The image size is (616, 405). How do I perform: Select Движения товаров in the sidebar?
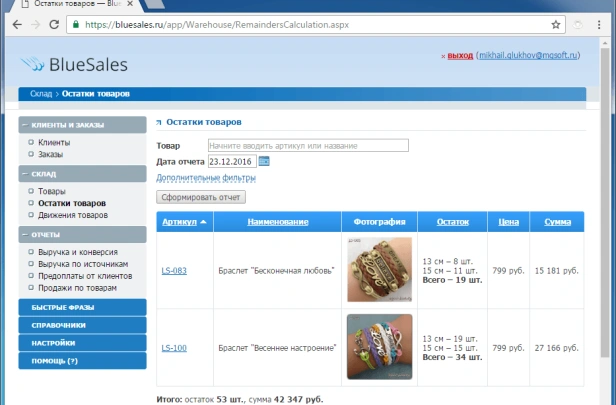pyautogui.click(x=73, y=215)
